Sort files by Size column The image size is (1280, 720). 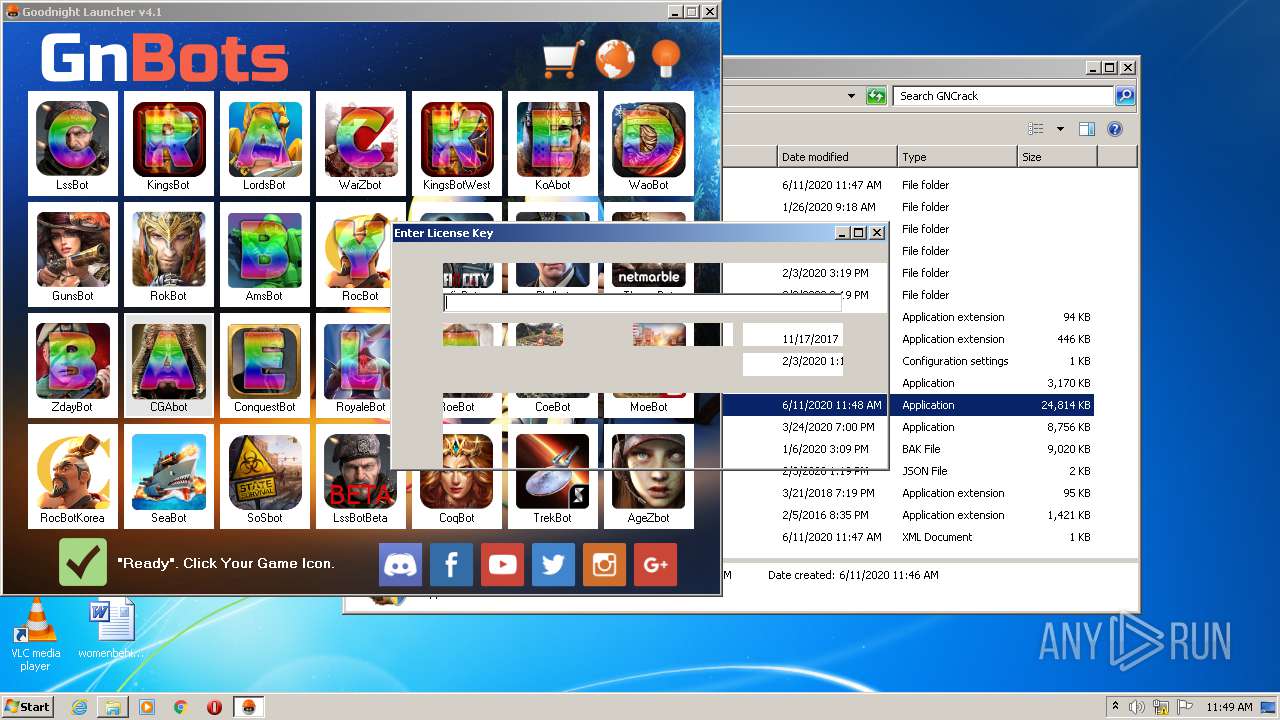tap(1057, 157)
